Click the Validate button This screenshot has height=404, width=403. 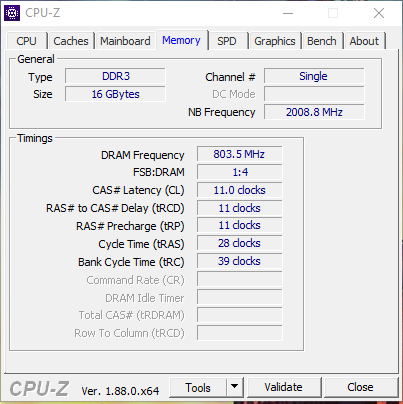(x=284, y=387)
